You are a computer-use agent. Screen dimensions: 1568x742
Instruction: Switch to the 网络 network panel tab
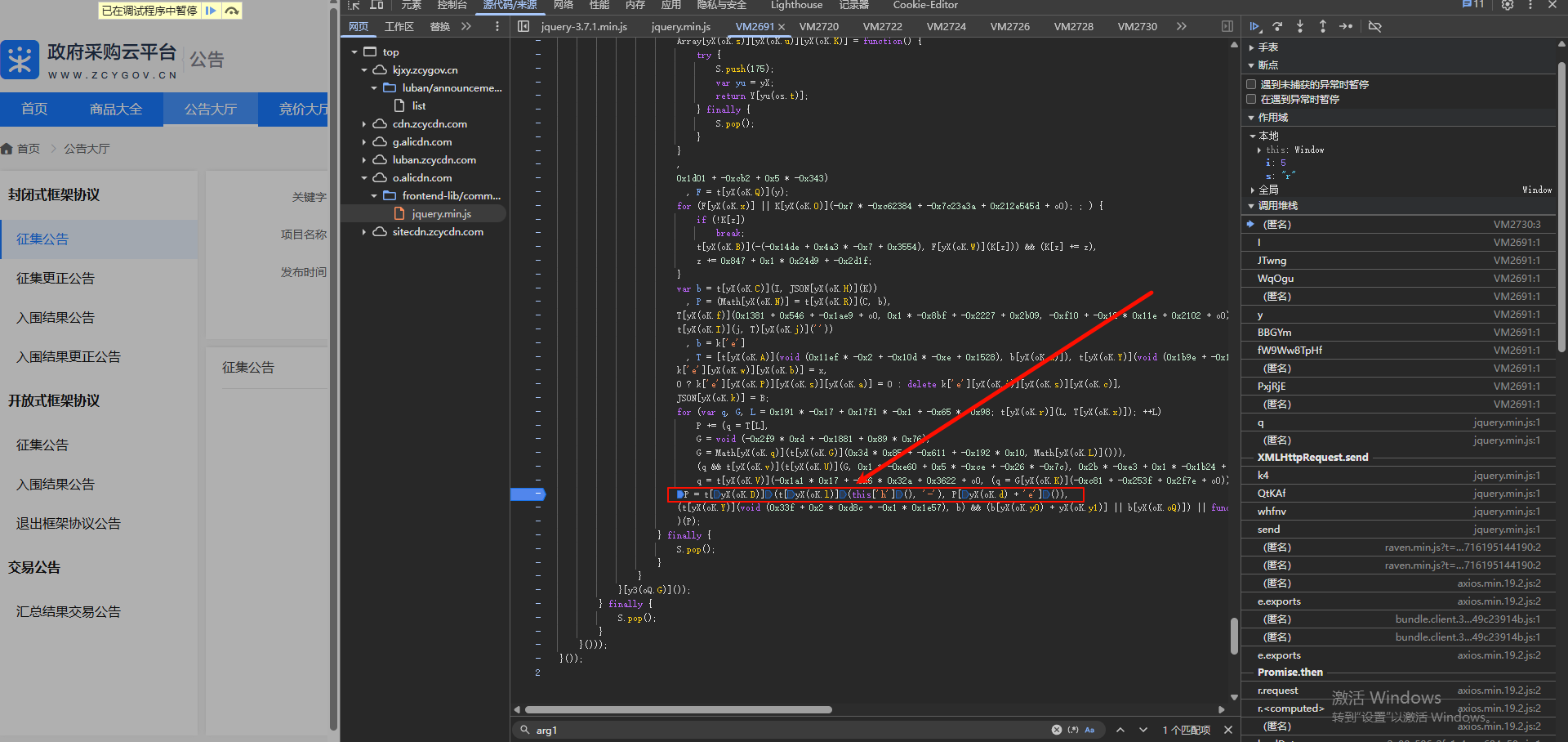[x=563, y=5]
